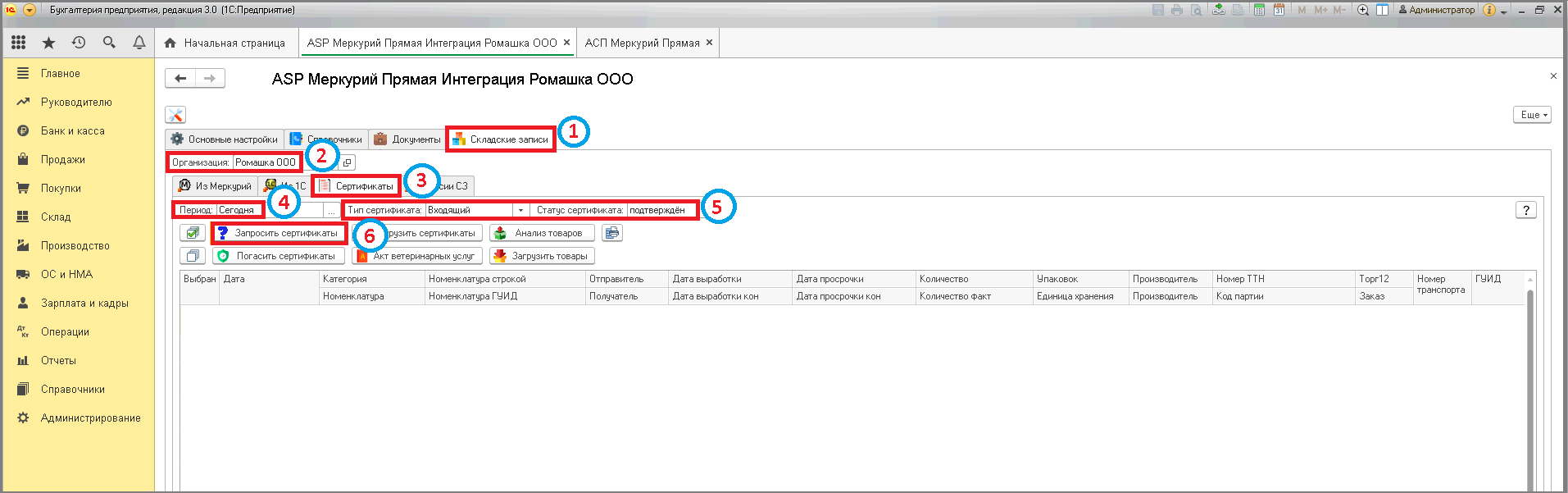This screenshot has width=1568, height=493.
Task: Click the help question mark button
Action: [x=1526, y=210]
